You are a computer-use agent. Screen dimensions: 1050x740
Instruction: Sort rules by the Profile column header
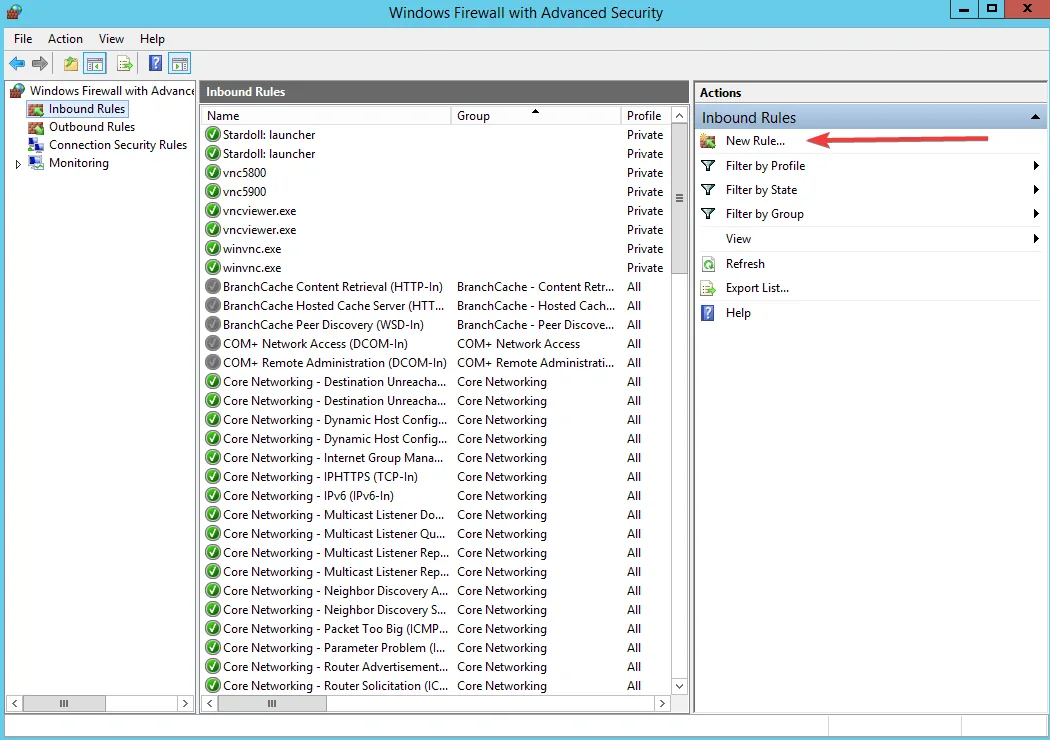tap(645, 116)
